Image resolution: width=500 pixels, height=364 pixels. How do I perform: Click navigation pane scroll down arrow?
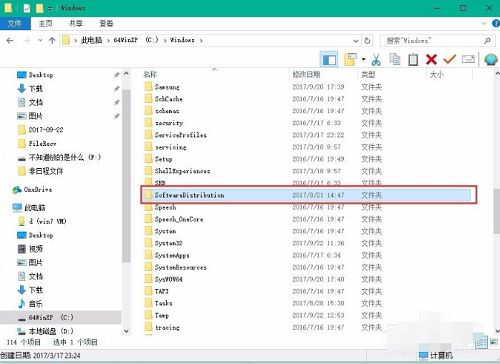point(126,331)
